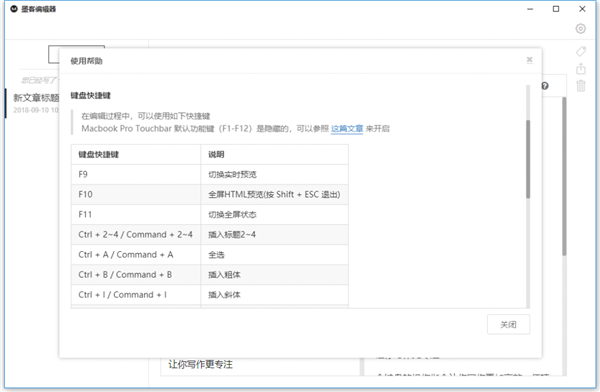Click the Ctrl + B / Command + B row
Viewport: 600px width, 392px height.
[x=209, y=274]
